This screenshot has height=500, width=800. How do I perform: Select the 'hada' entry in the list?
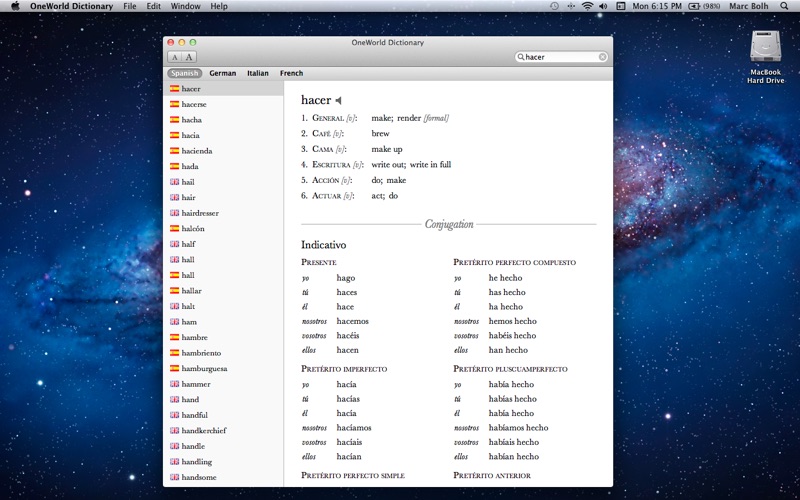pyautogui.click(x=223, y=166)
